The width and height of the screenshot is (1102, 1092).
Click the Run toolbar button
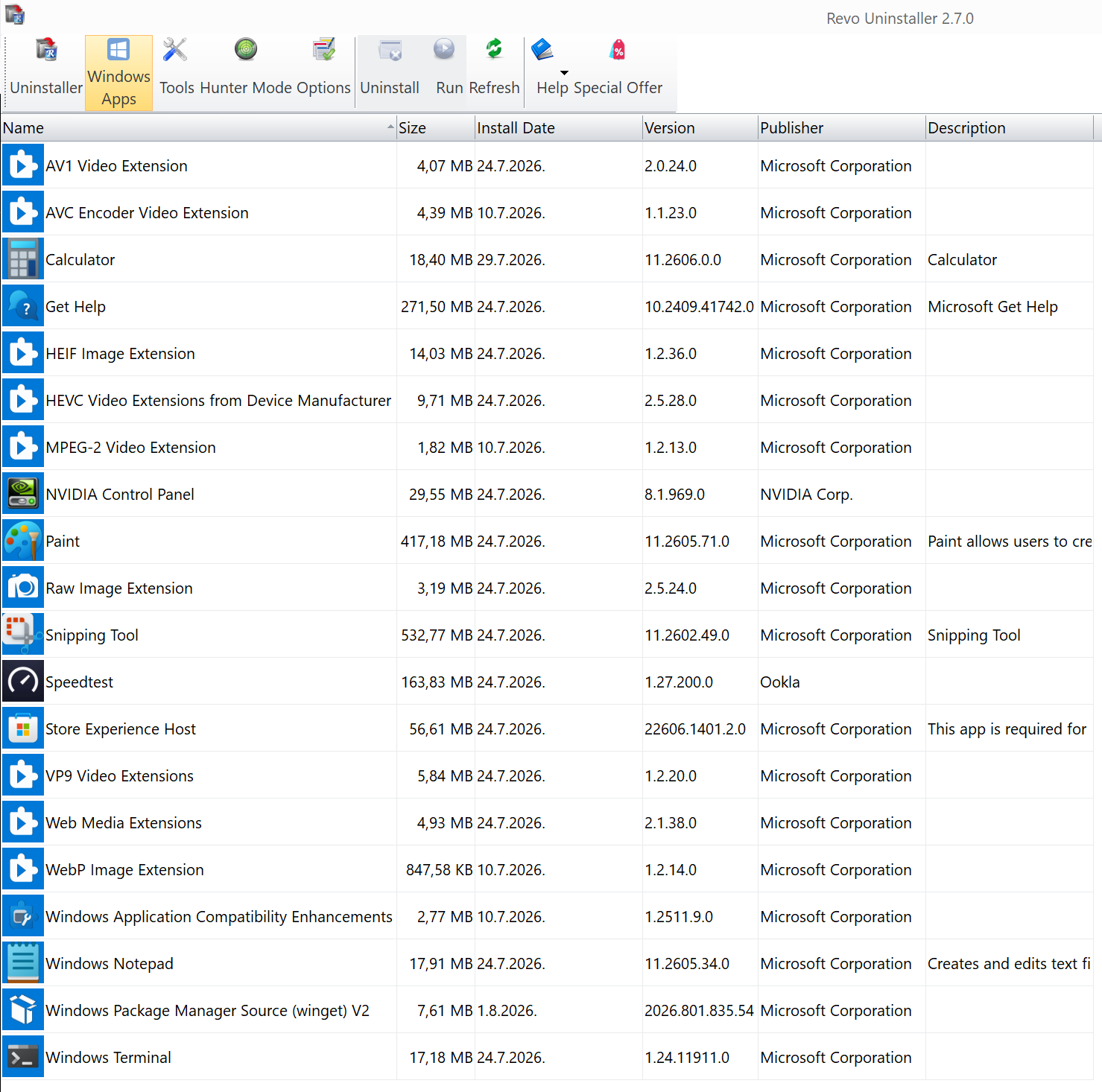pos(449,72)
